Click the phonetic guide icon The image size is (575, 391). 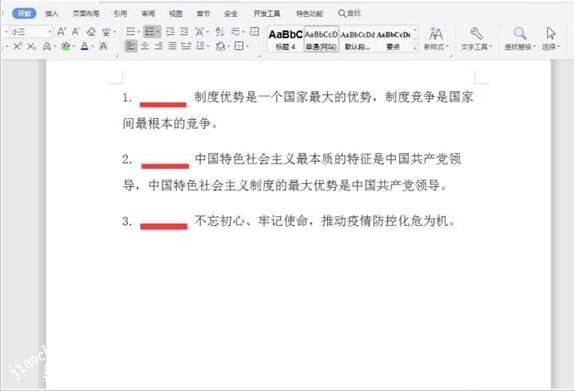(x=106, y=32)
